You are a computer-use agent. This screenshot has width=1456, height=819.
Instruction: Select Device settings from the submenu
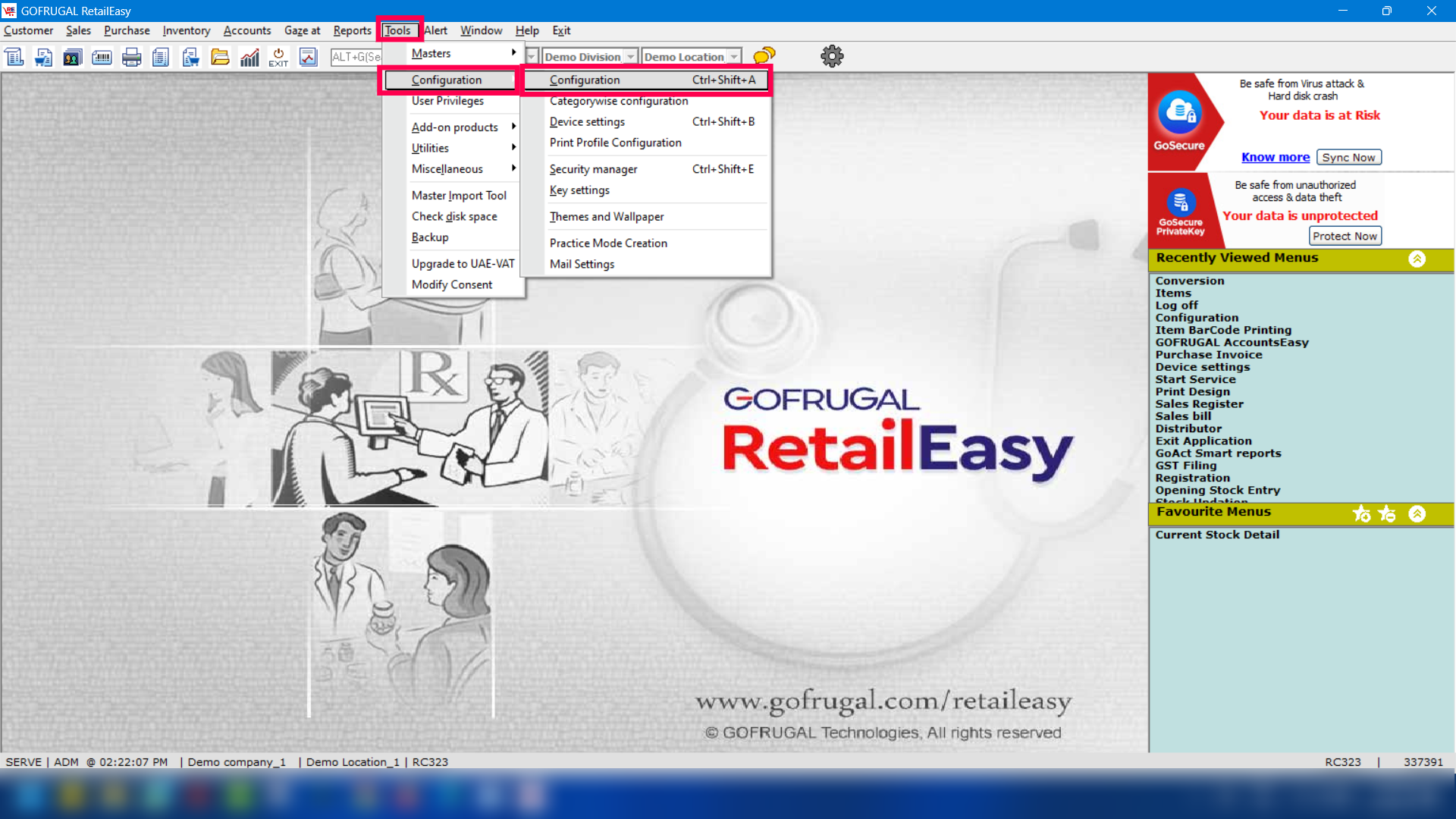click(x=587, y=121)
